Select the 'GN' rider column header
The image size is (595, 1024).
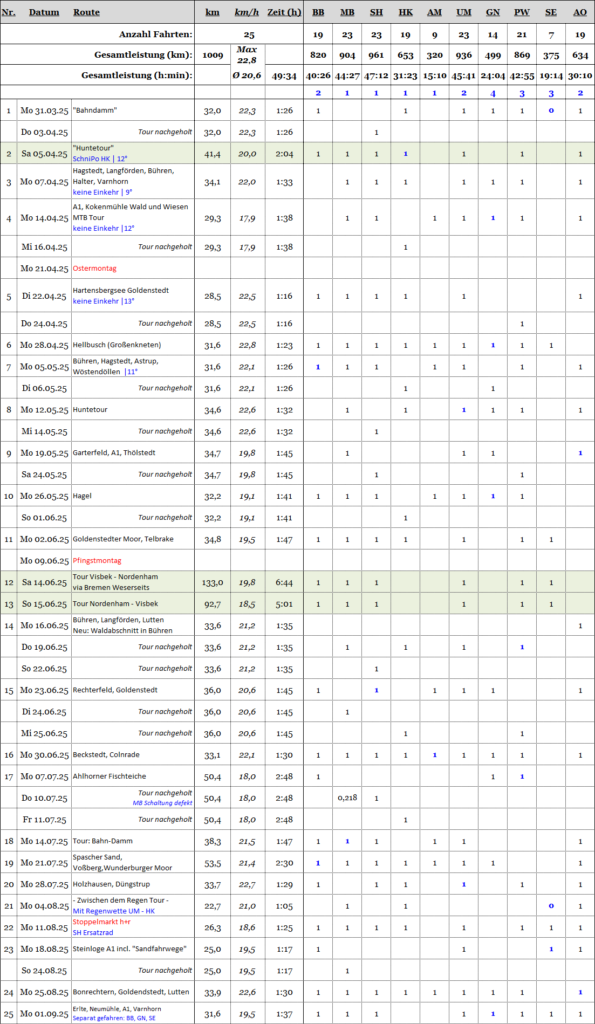coord(493,12)
